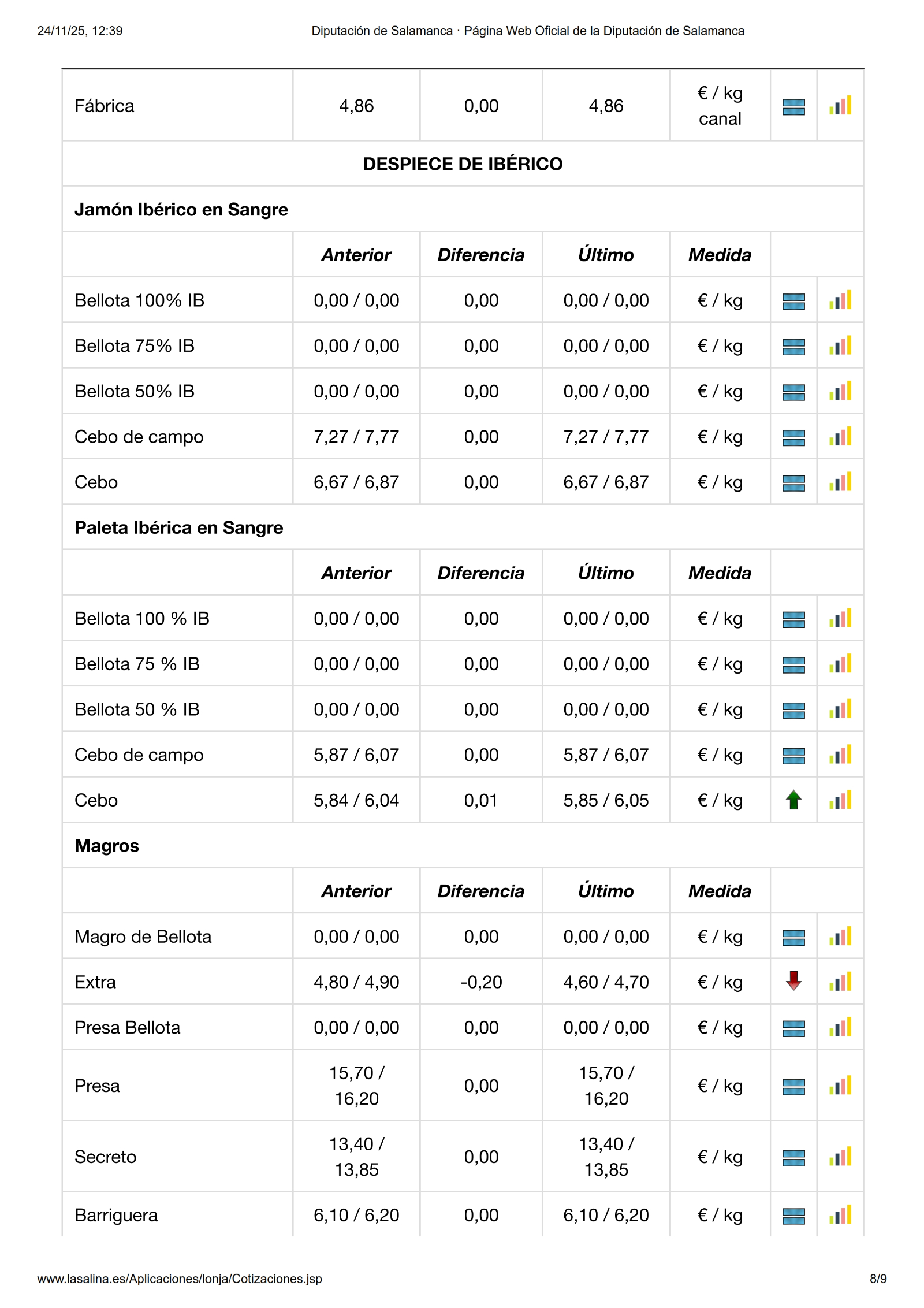
Task: Open the chart icon for Jamón Bellota 50% IB
Action: tap(840, 392)
